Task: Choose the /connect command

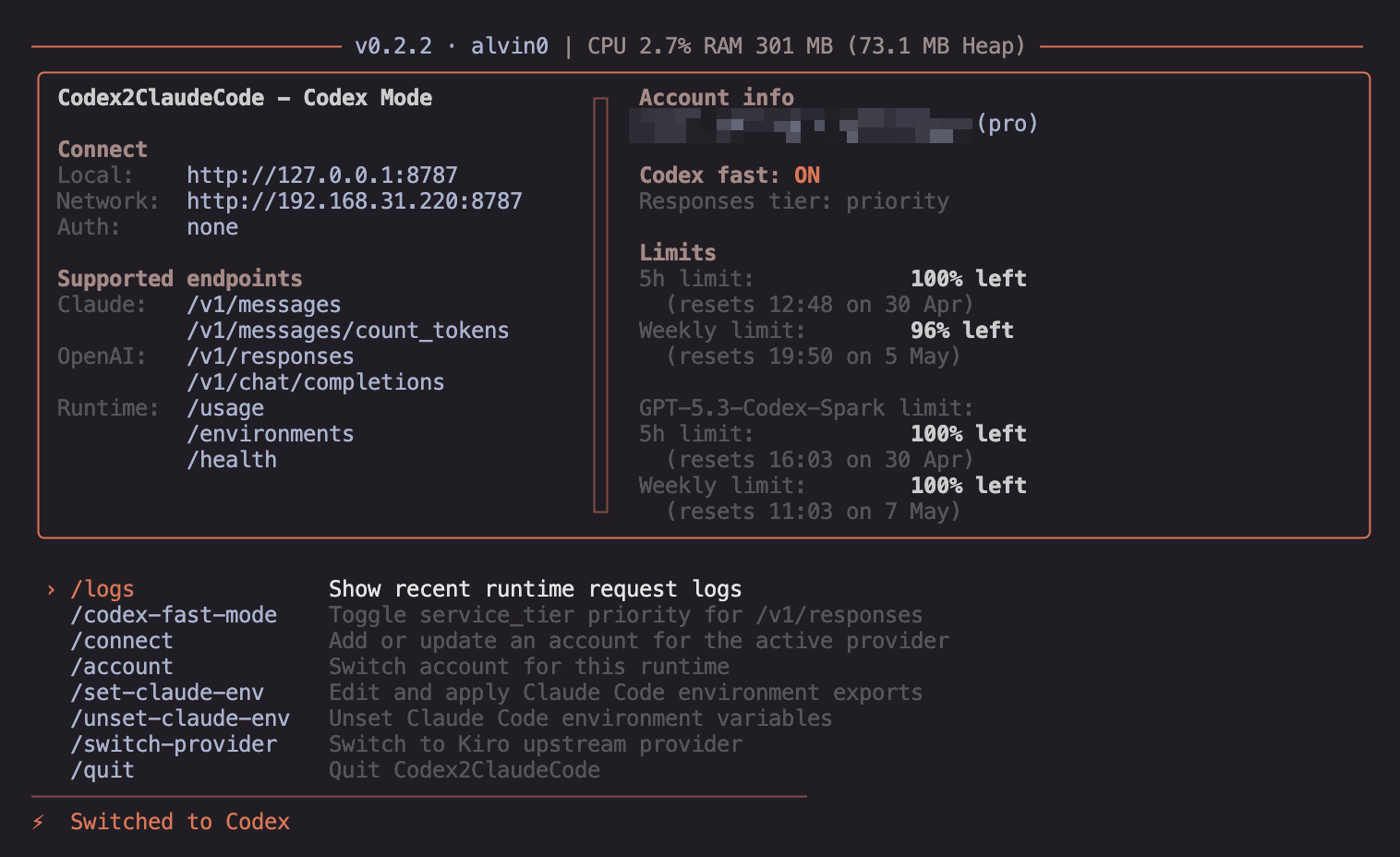Action: [122, 641]
